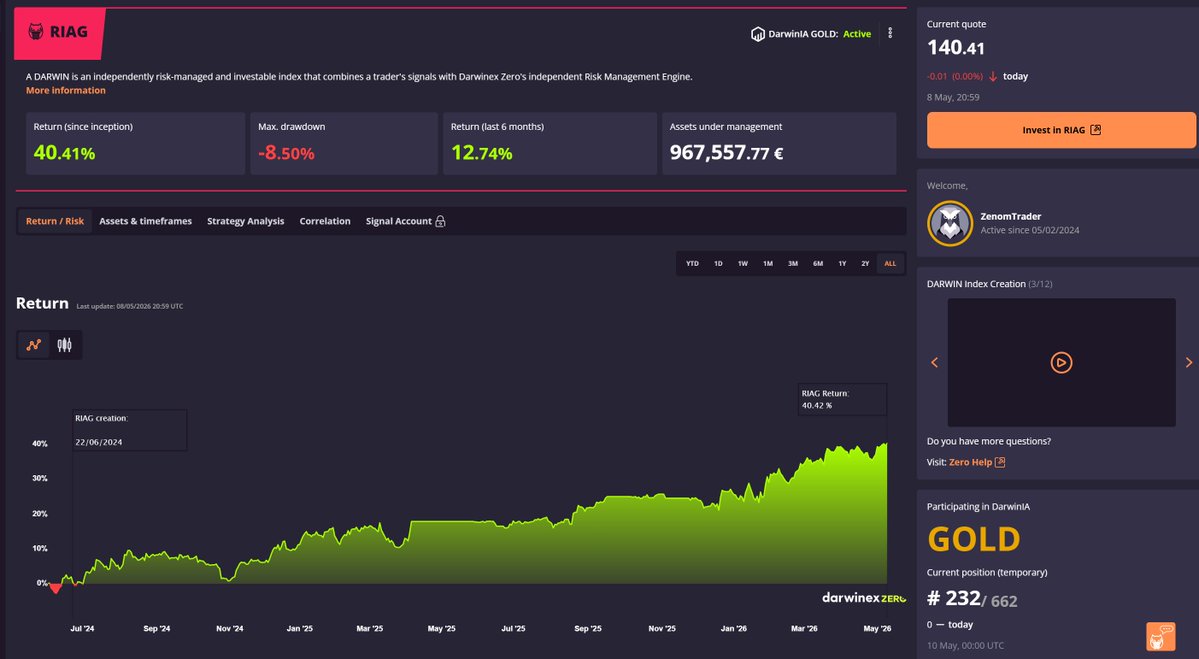
Task: Click the GOLD participation label
Action: point(973,540)
